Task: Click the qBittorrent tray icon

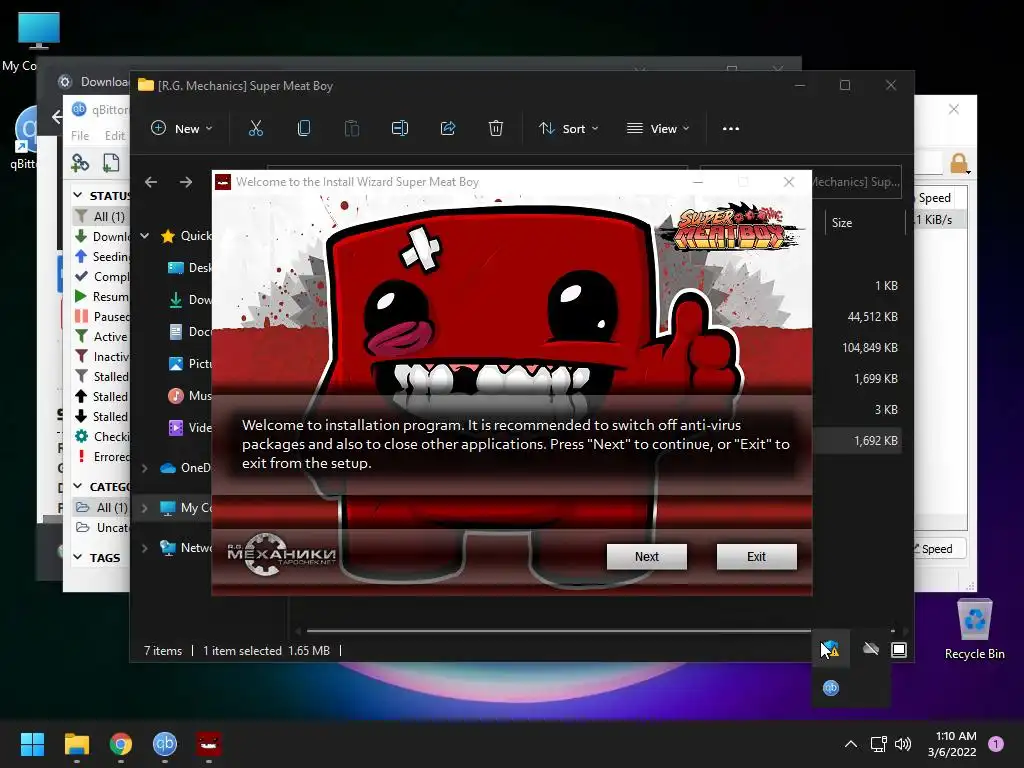Action: point(831,688)
